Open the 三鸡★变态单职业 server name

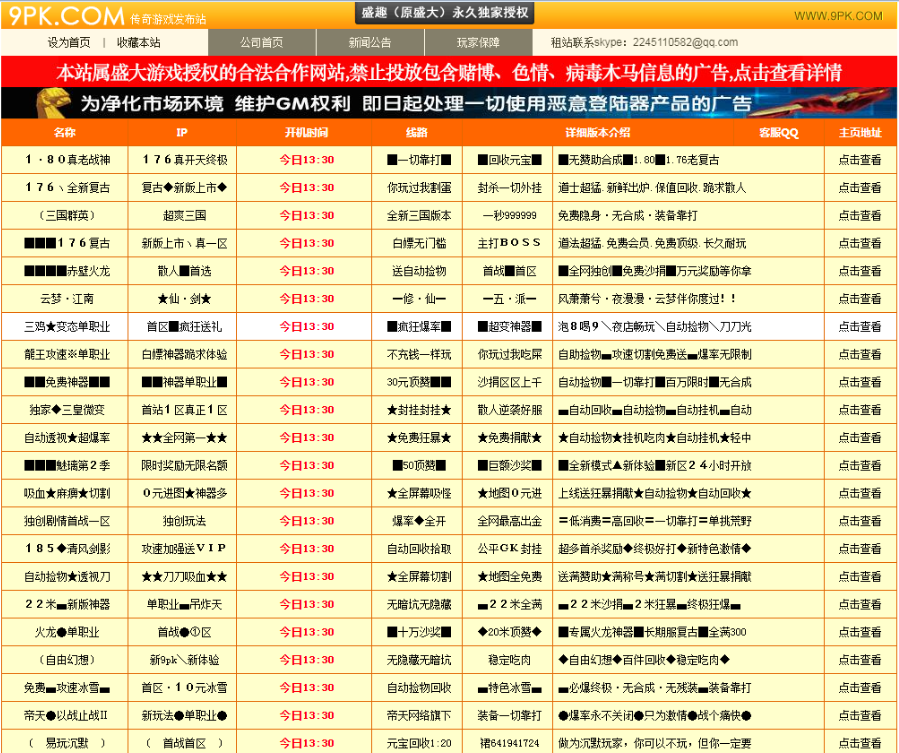68,326
